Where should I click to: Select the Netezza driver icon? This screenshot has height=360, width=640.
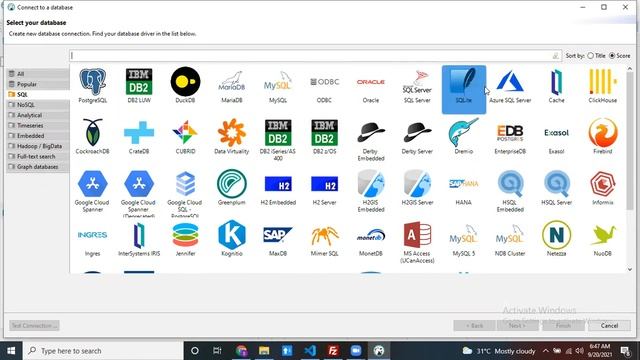pyautogui.click(x=556, y=238)
